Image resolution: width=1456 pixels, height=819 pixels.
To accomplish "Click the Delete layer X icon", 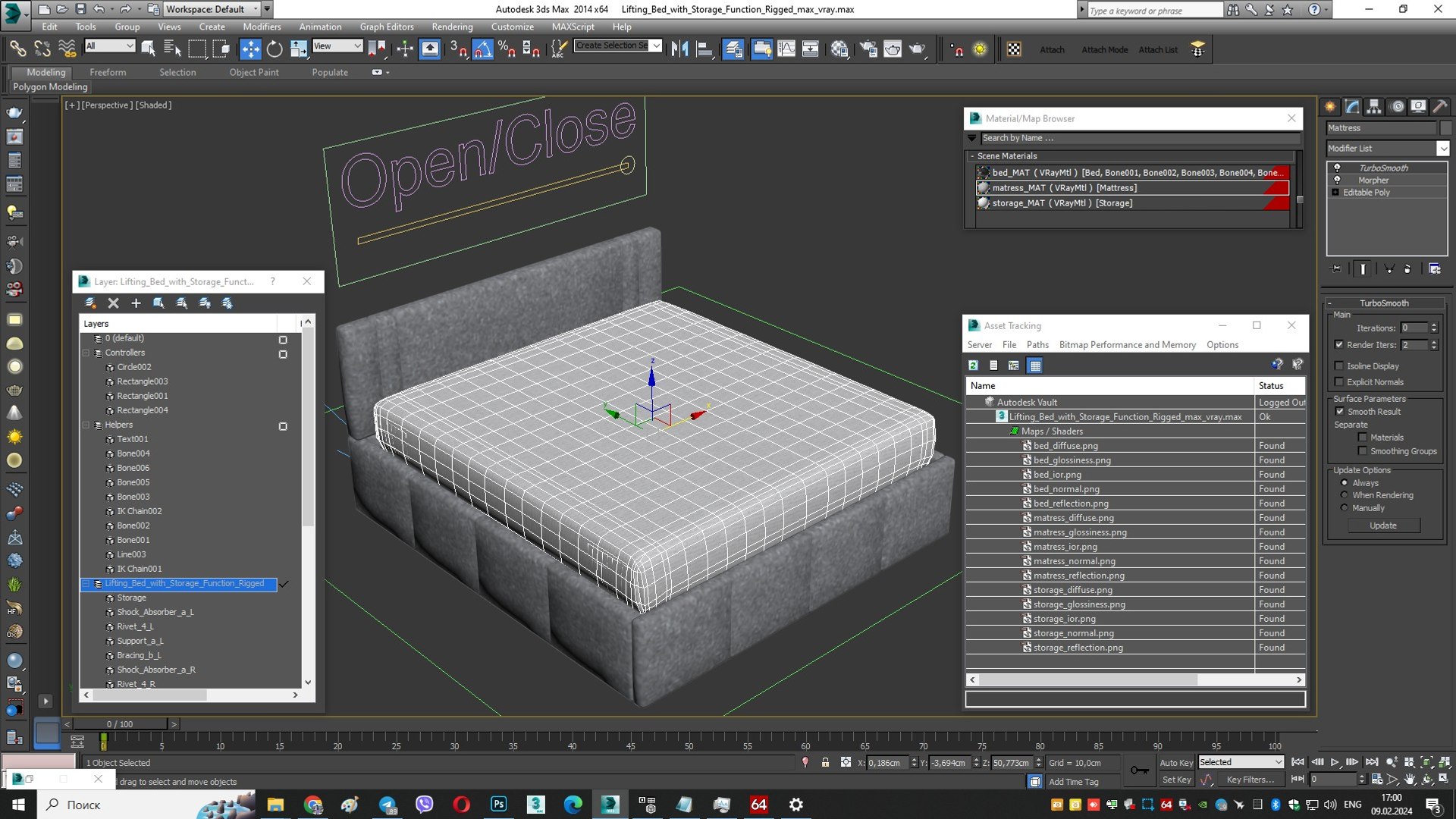I will [x=113, y=303].
